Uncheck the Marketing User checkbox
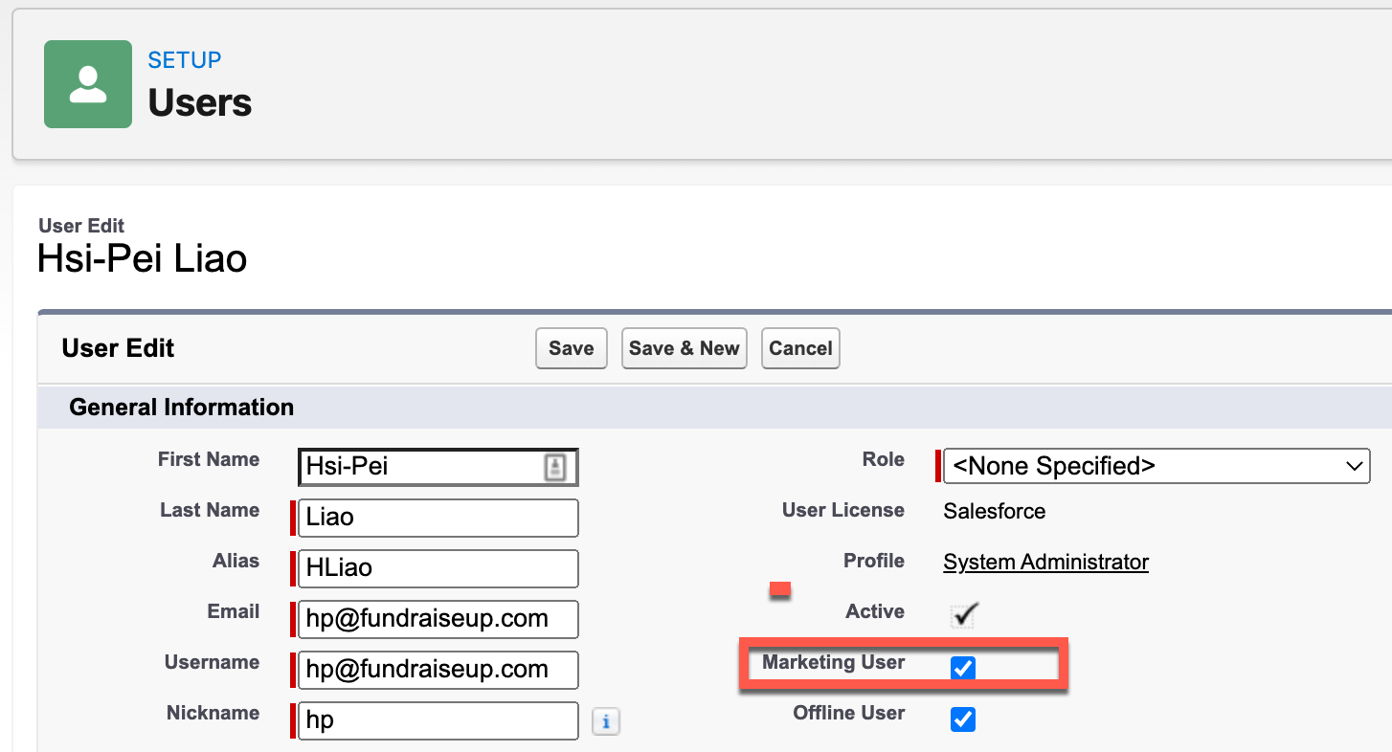The width and height of the screenshot is (1392, 752). (x=963, y=668)
